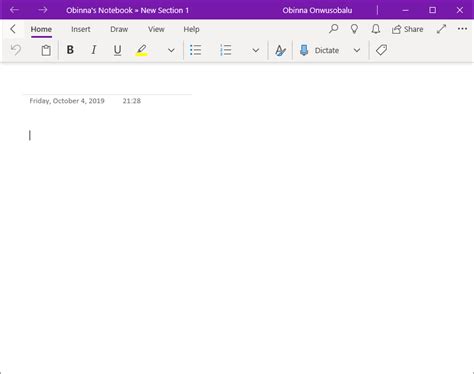Image resolution: width=474 pixels, height=374 pixels.
Task: Open the Home tab
Action: coord(41,29)
